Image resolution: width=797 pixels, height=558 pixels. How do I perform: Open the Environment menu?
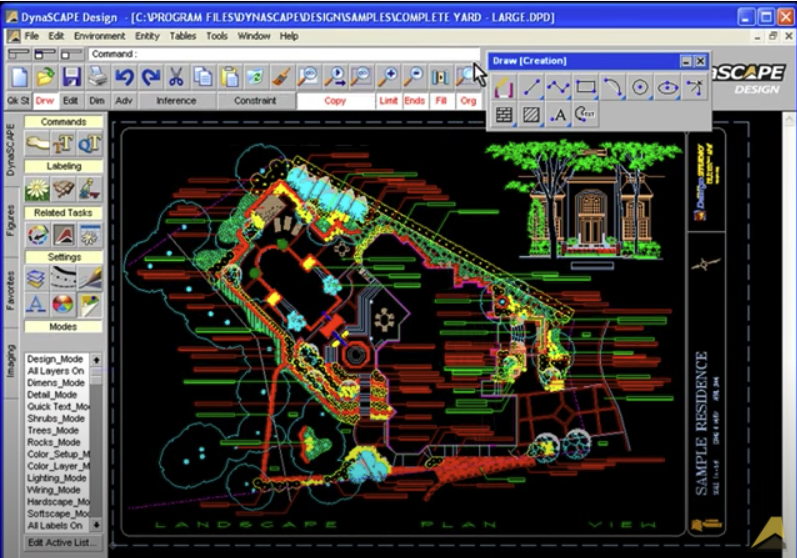pyautogui.click(x=99, y=36)
